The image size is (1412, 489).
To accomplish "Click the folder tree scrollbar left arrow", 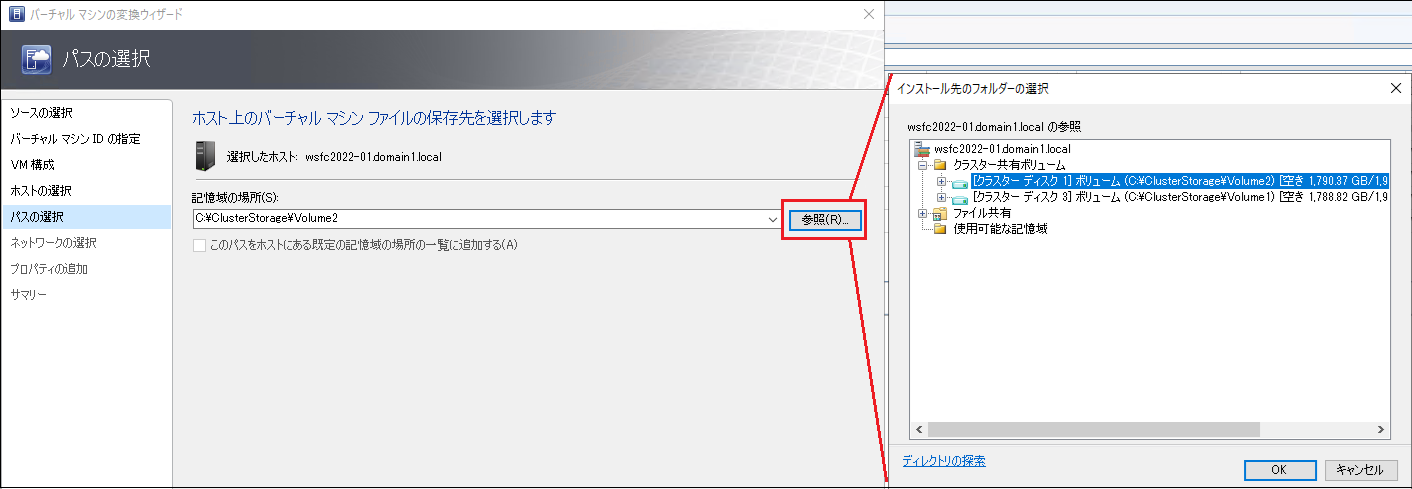I will pos(918,429).
